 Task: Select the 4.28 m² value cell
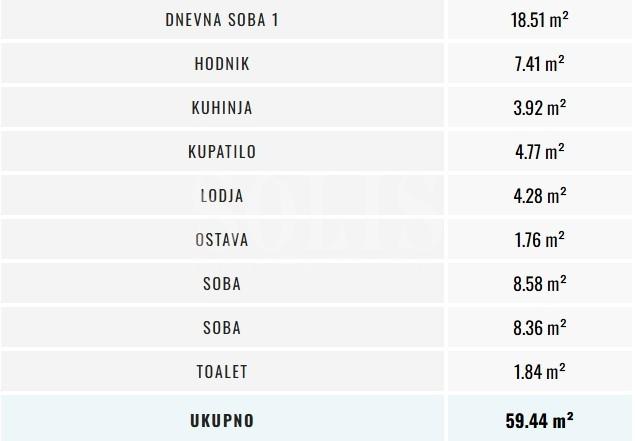(x=539, y=196)
